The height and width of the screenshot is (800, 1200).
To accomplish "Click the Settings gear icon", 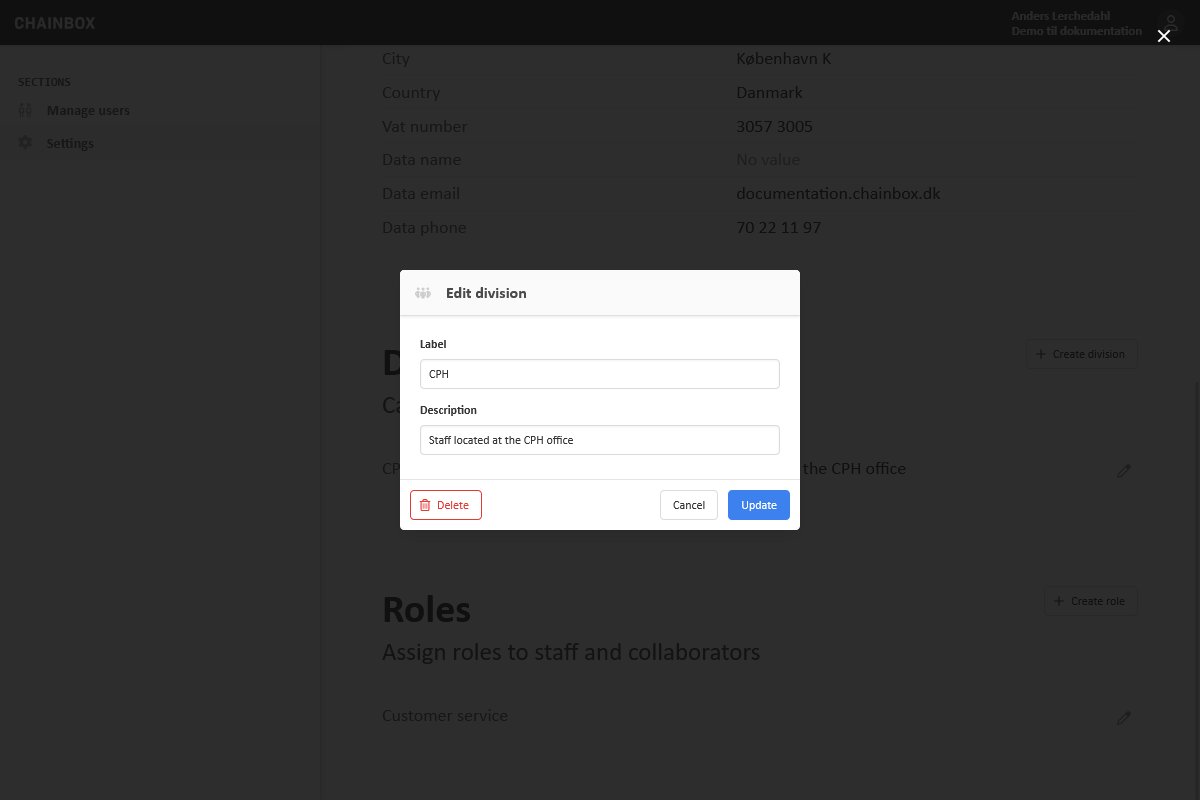I will [26, 143].
